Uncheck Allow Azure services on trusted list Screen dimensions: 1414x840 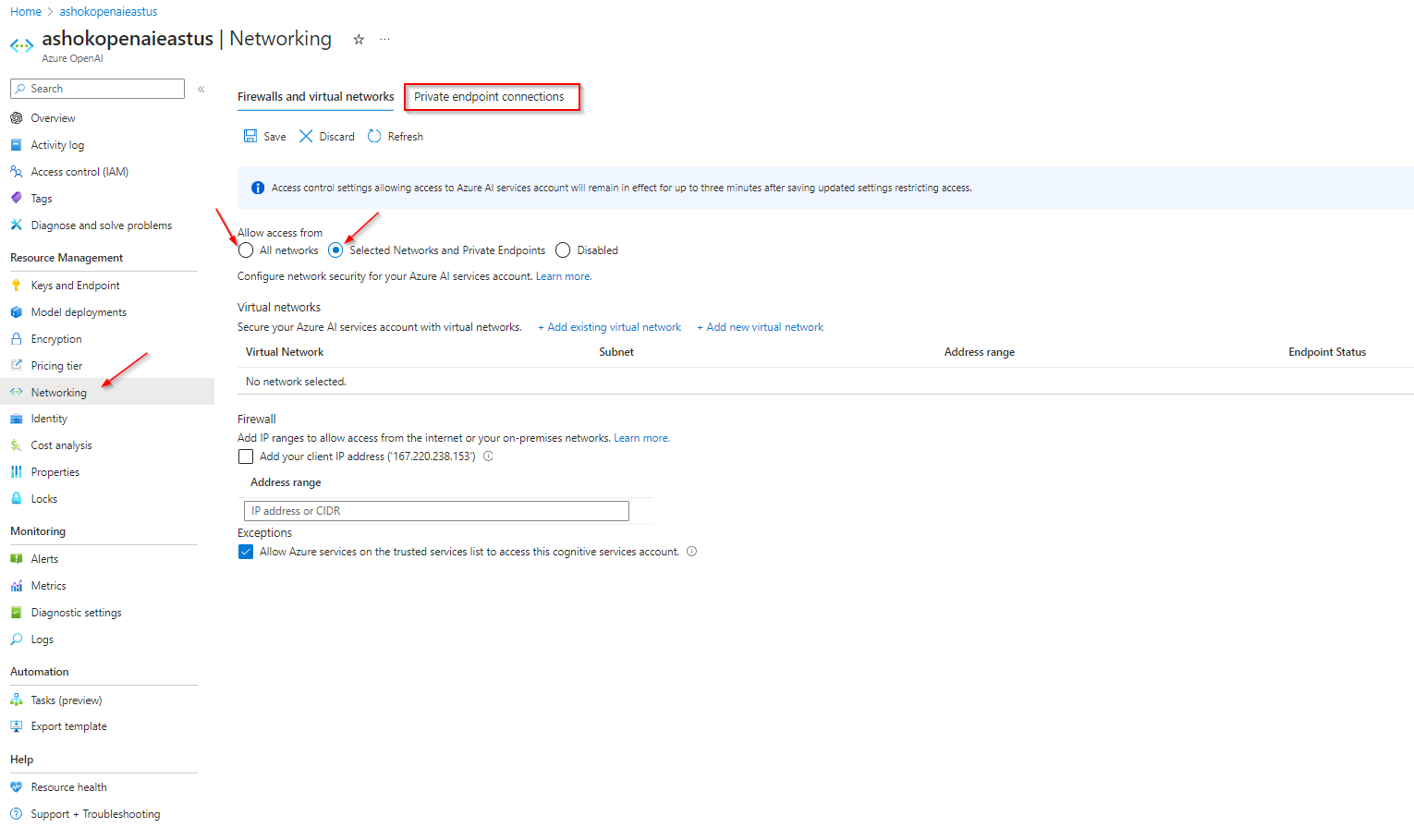pos(246,552)
